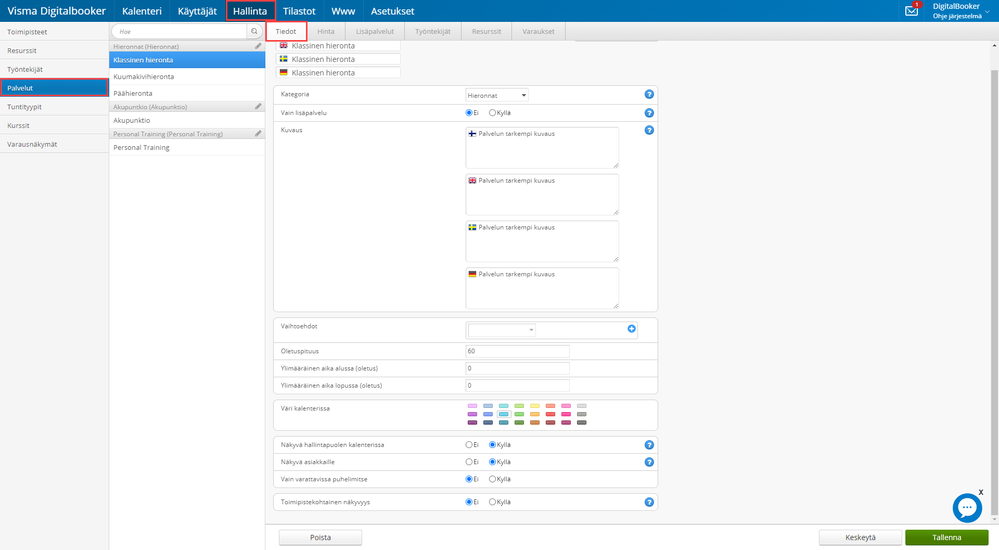999x550 pixels.
Task: Switch to the Hinta tab
Action: point(326,32)
